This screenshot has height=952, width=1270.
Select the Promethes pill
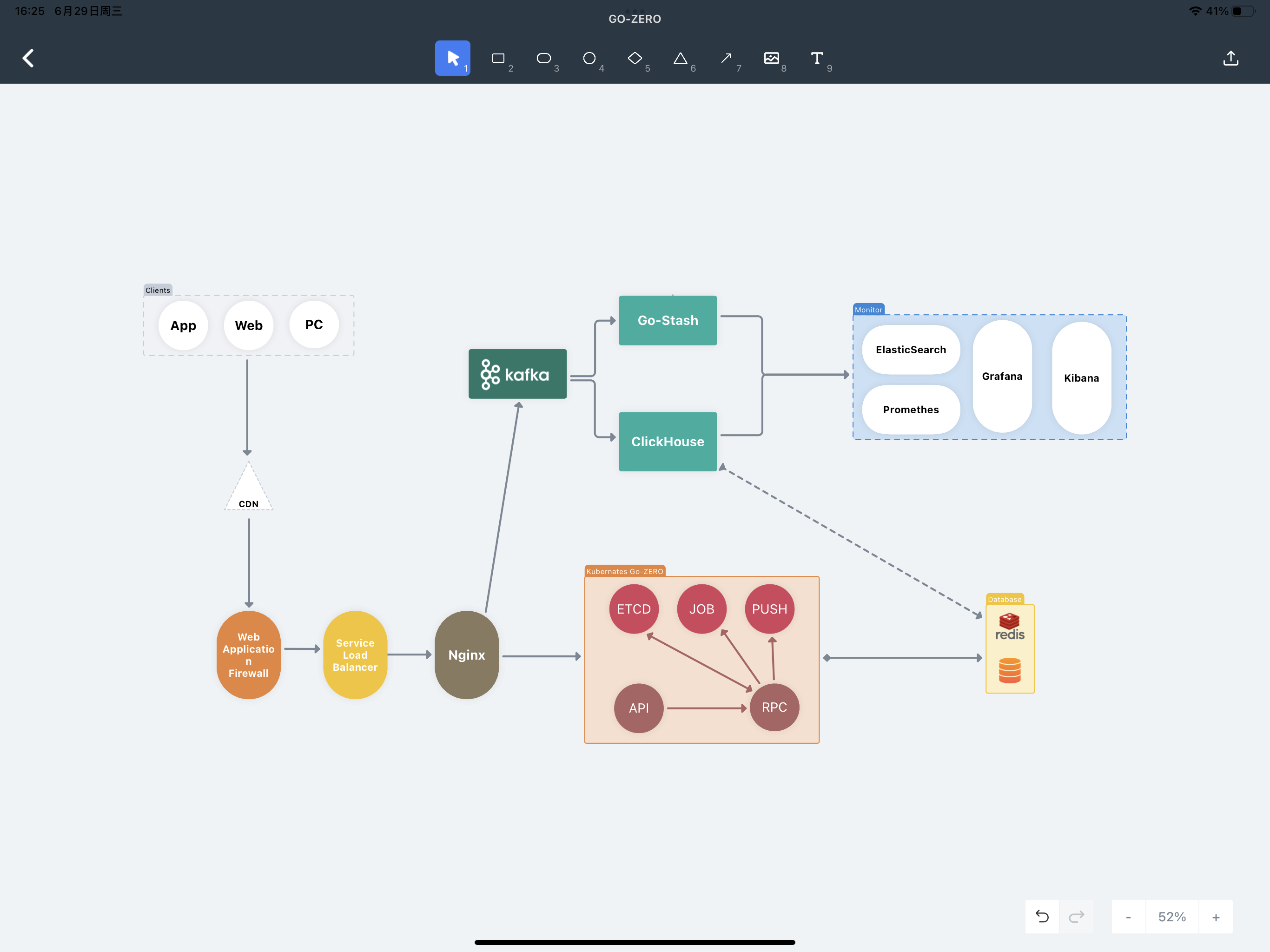pos(911,410)
